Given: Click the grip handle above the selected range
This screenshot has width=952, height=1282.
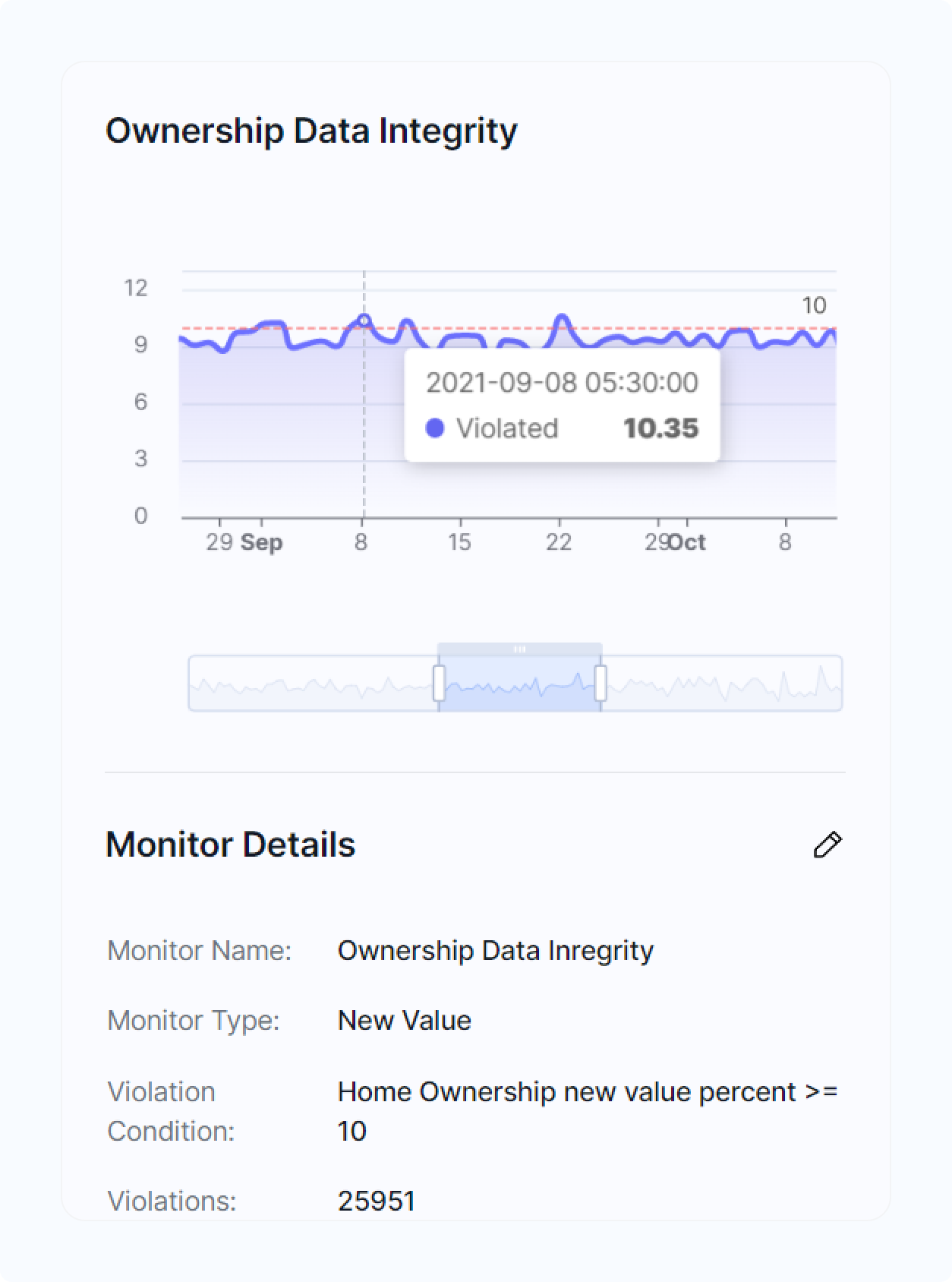Looking at the screenshot, I should click(x=520, y=649).
